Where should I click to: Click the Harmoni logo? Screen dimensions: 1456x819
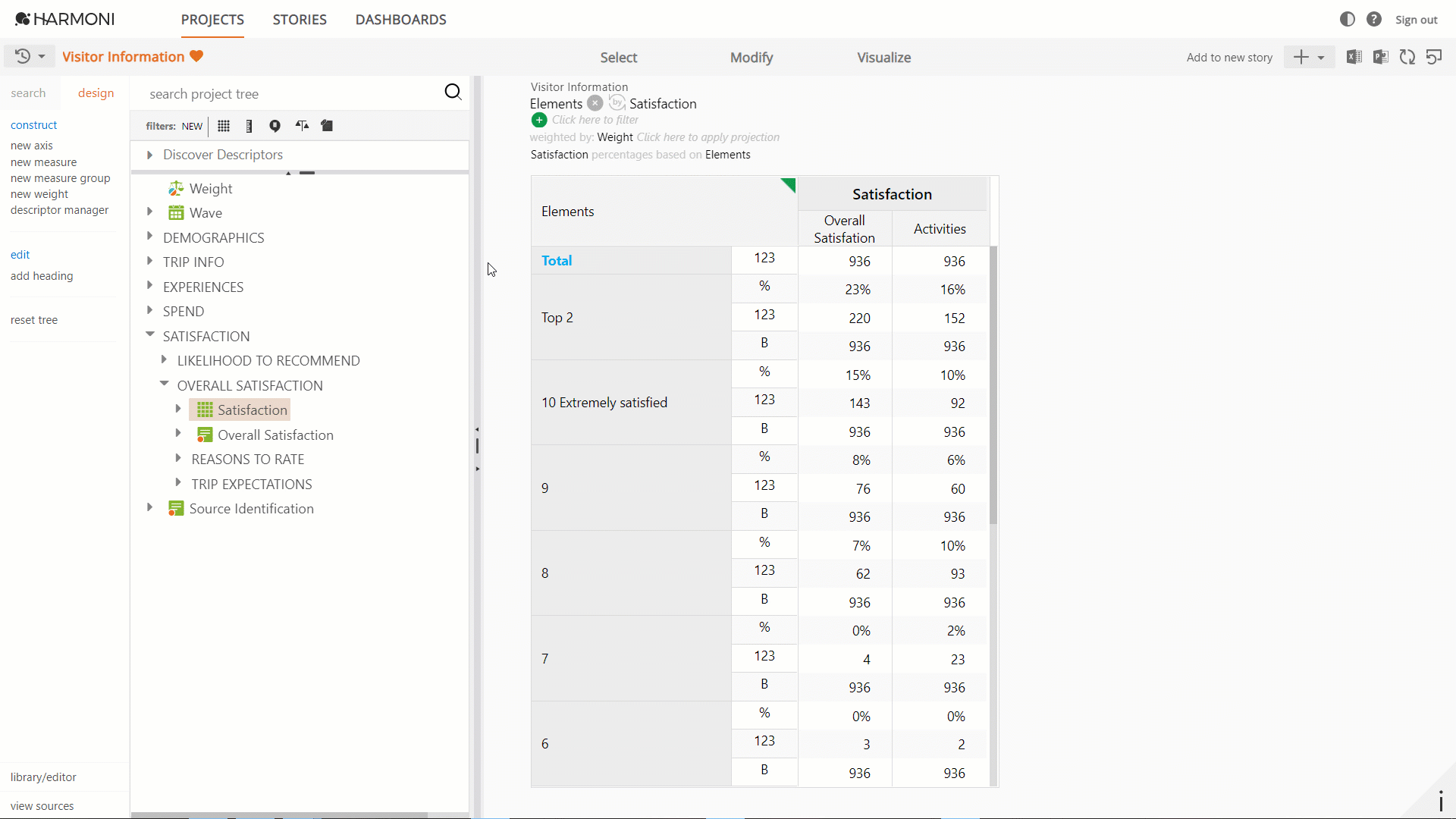pos(64,19)
